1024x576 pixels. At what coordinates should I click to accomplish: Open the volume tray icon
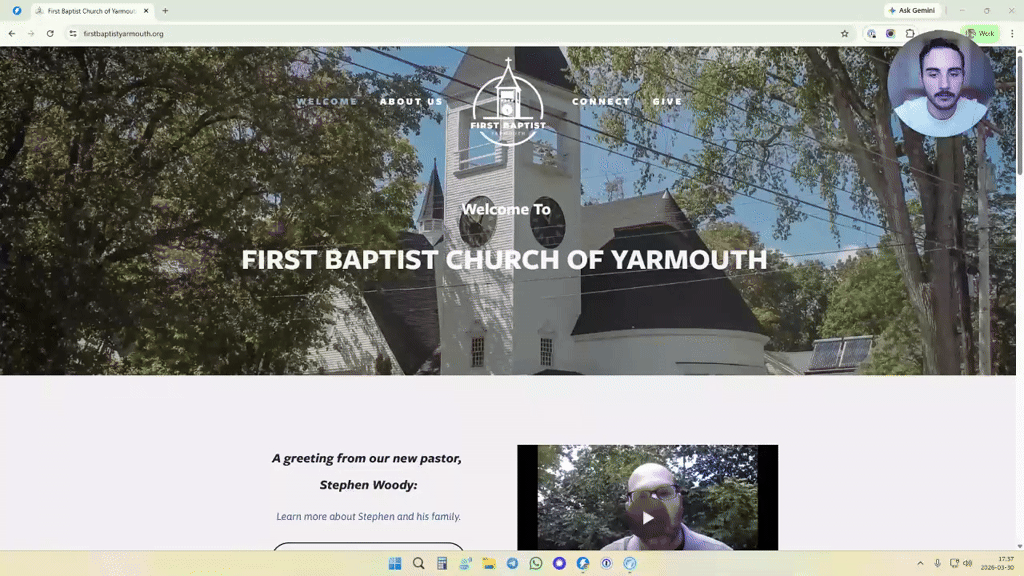point(968,563)
